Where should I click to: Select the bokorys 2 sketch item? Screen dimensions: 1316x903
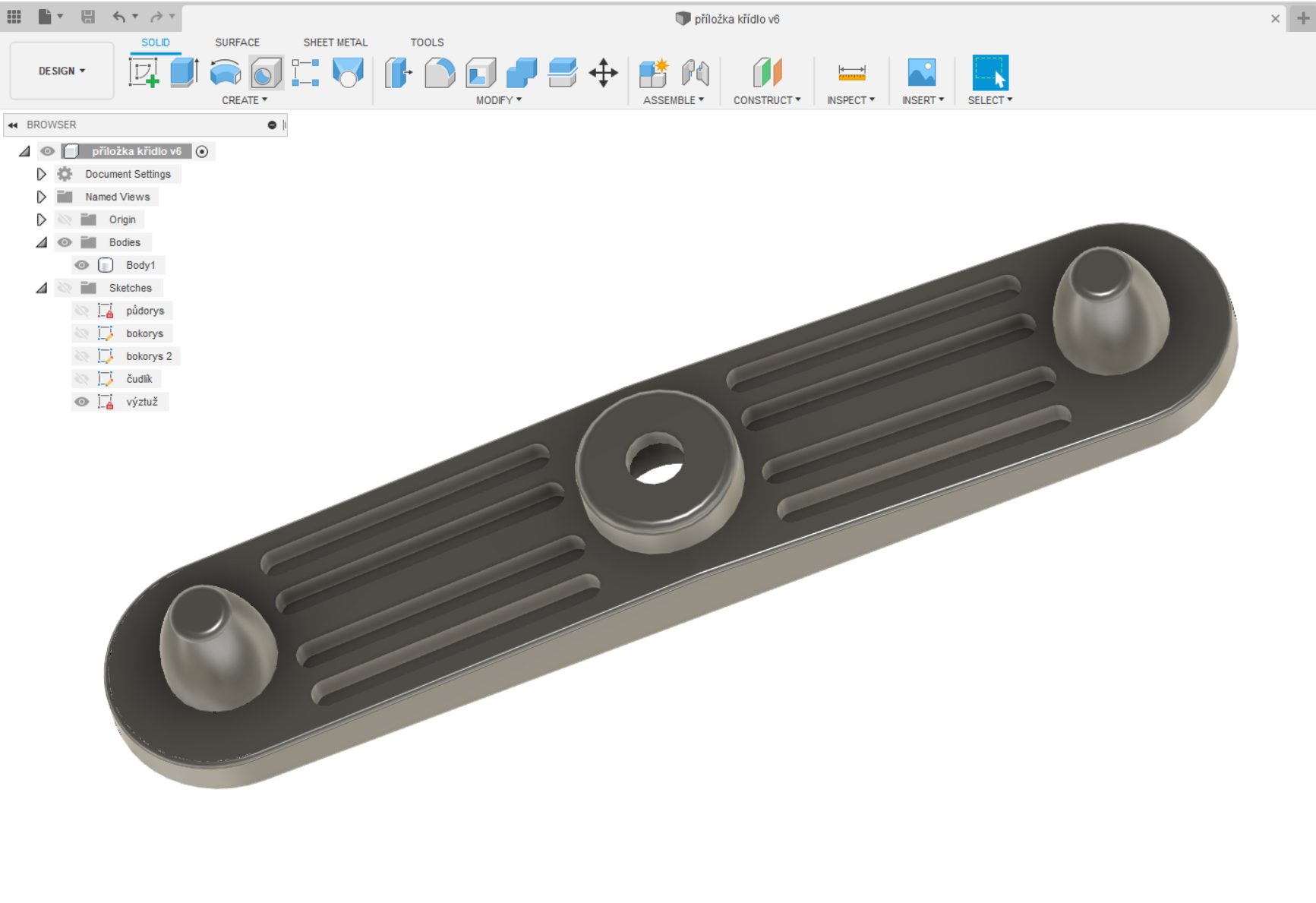click(149, 356)
